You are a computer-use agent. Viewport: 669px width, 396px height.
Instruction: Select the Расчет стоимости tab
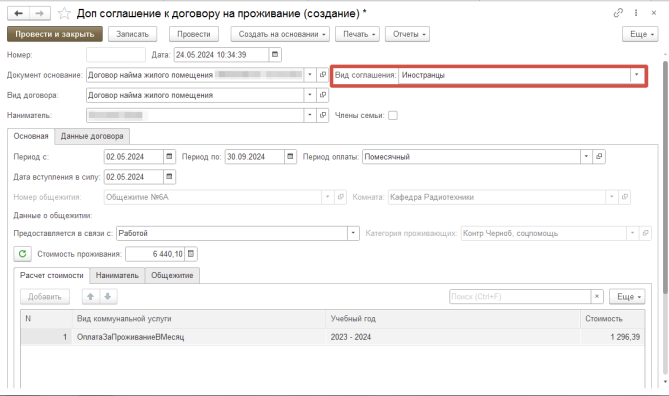coord(52,276)
